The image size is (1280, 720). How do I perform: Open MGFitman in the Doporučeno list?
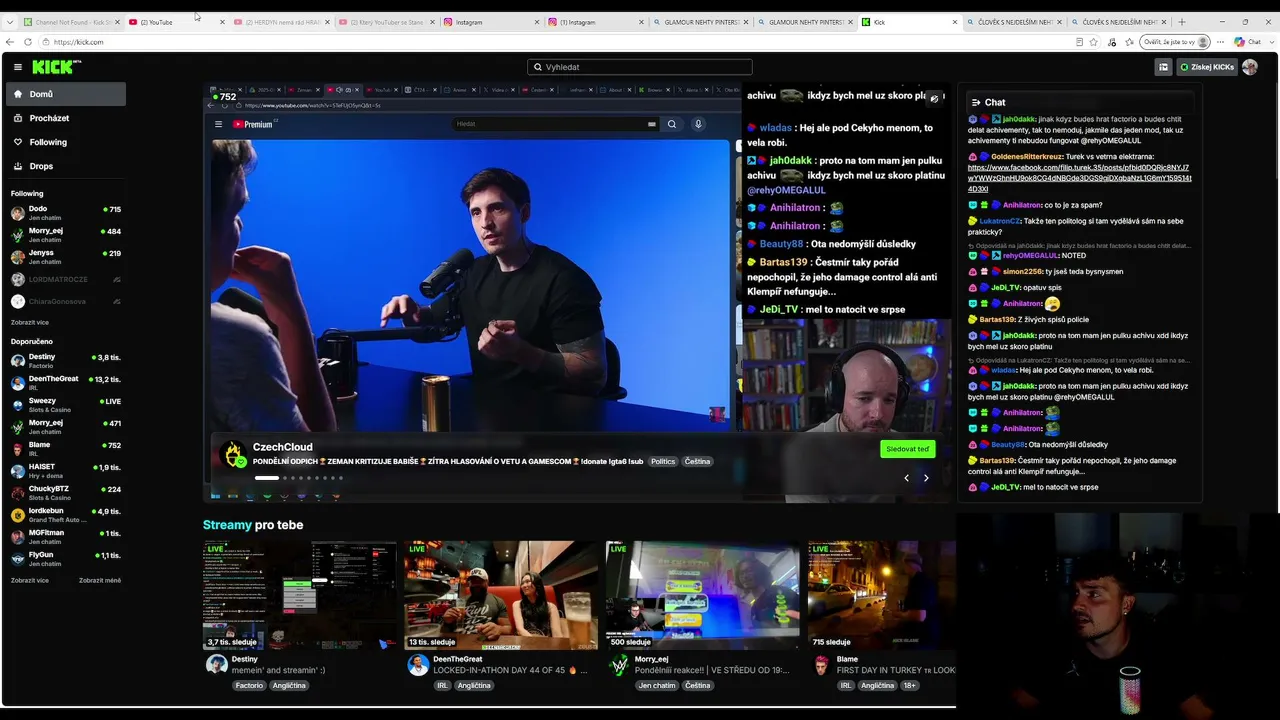[65, 537]
